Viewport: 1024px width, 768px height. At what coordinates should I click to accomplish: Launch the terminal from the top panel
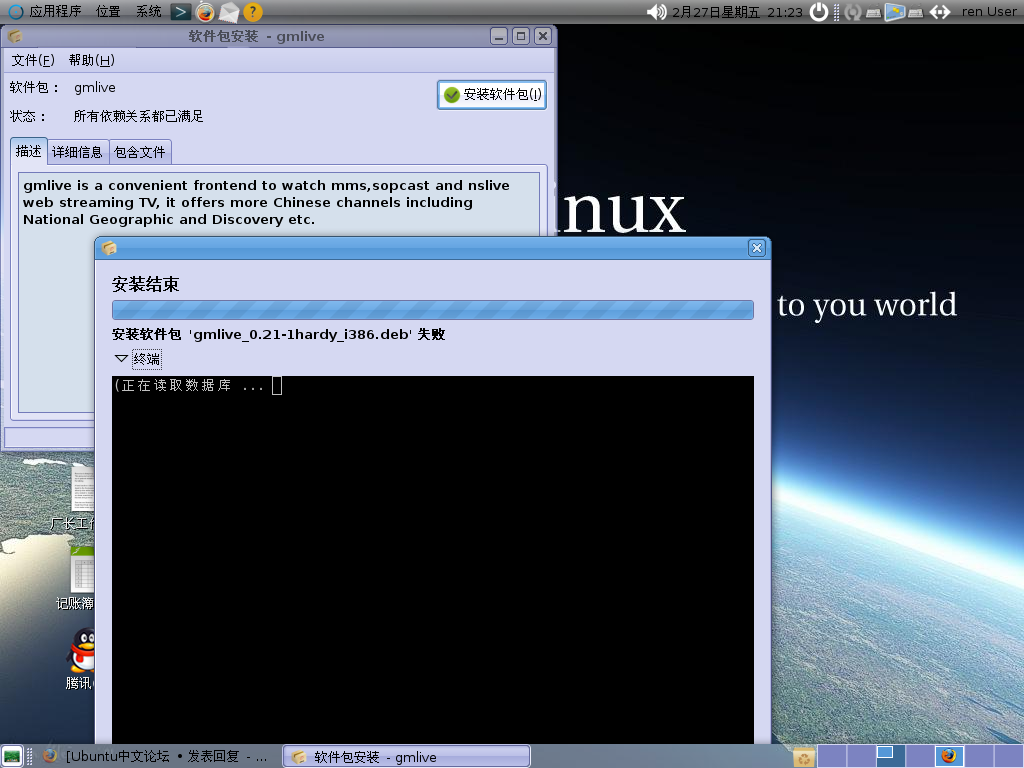[181, 12]
